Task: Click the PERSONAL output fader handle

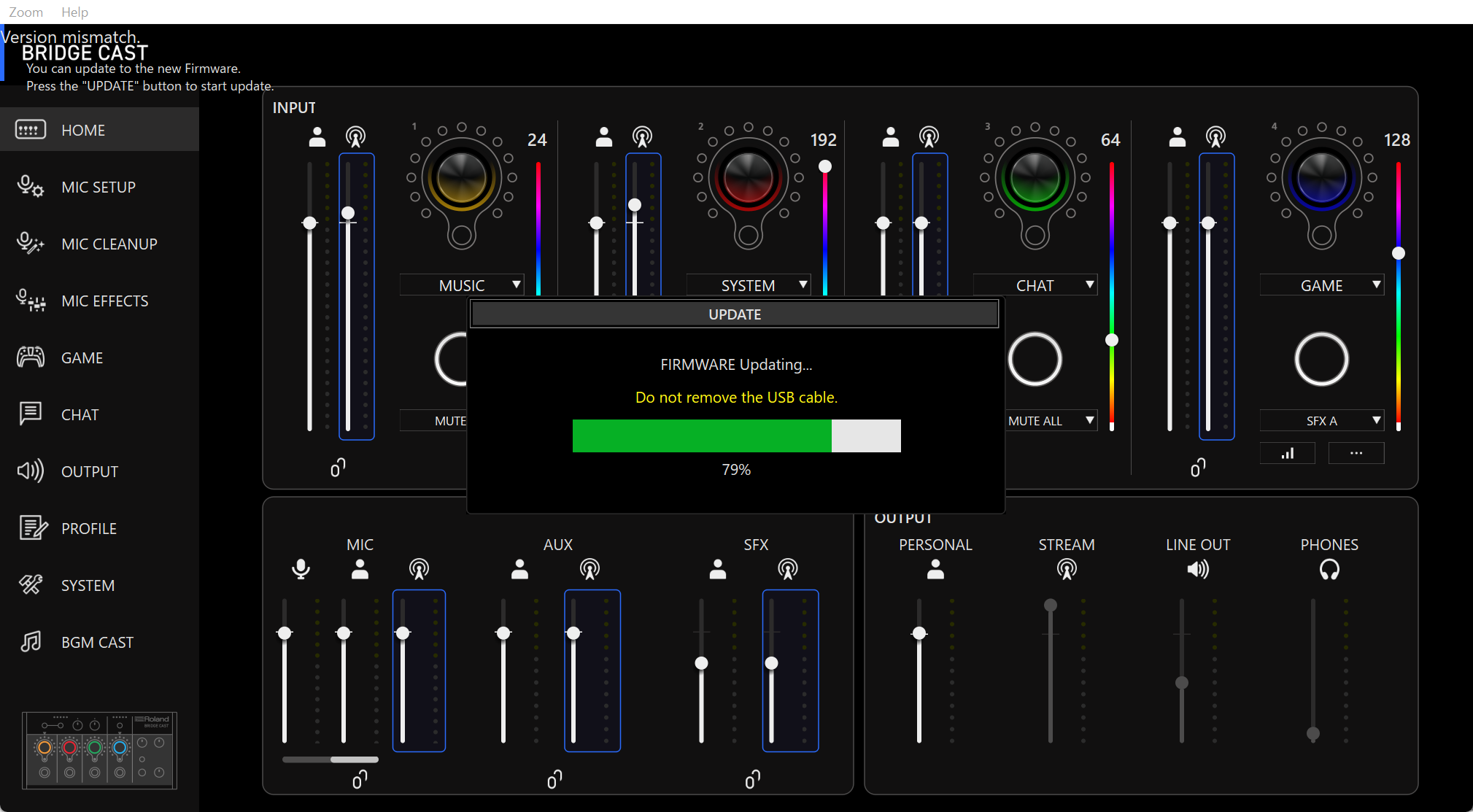Action: 919,633
